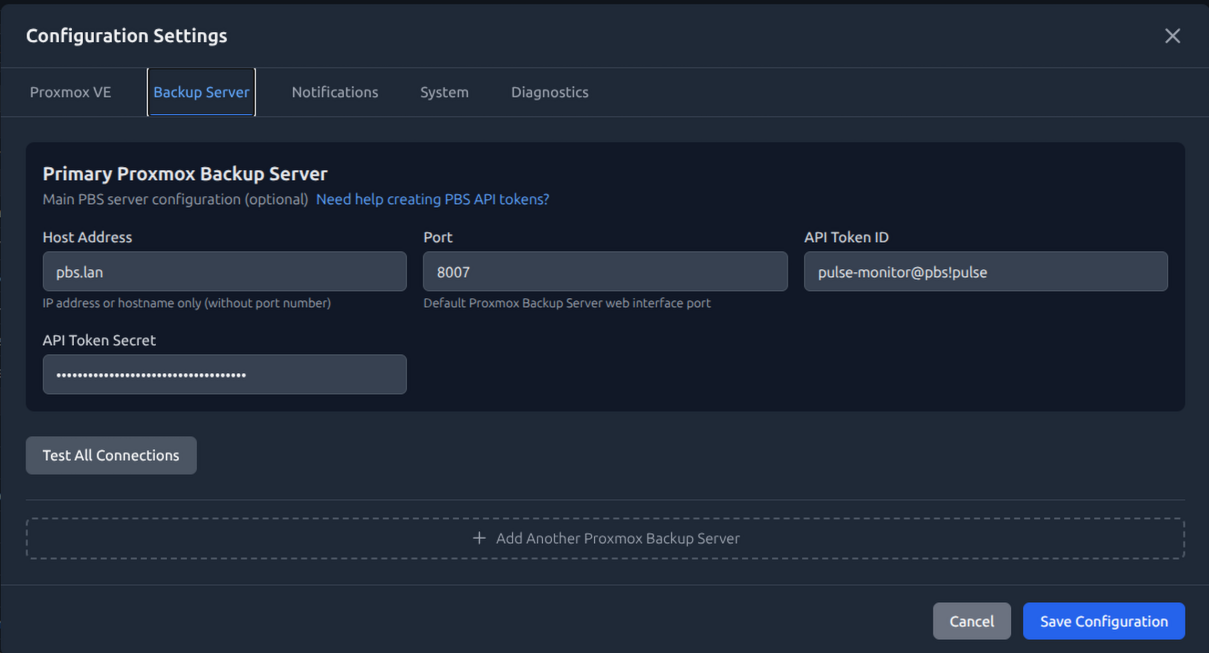
Task: Click into the API Token ID field
Action: pyautogui.click(x=985, y=272)
